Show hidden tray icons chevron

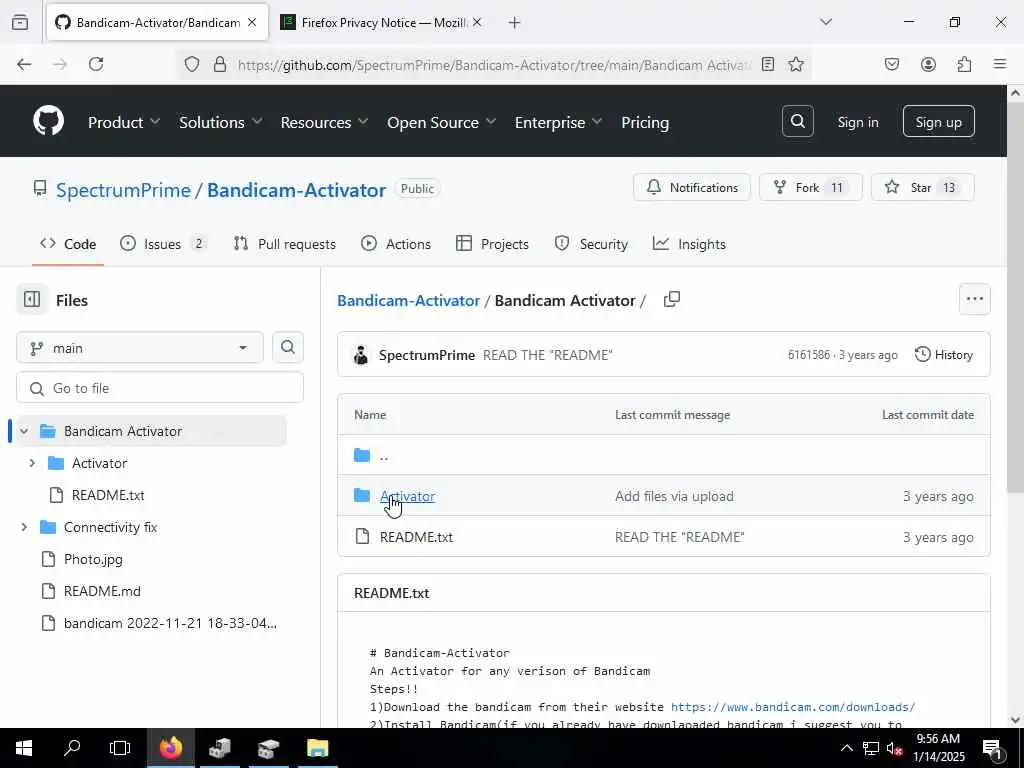tap(846, 748)
